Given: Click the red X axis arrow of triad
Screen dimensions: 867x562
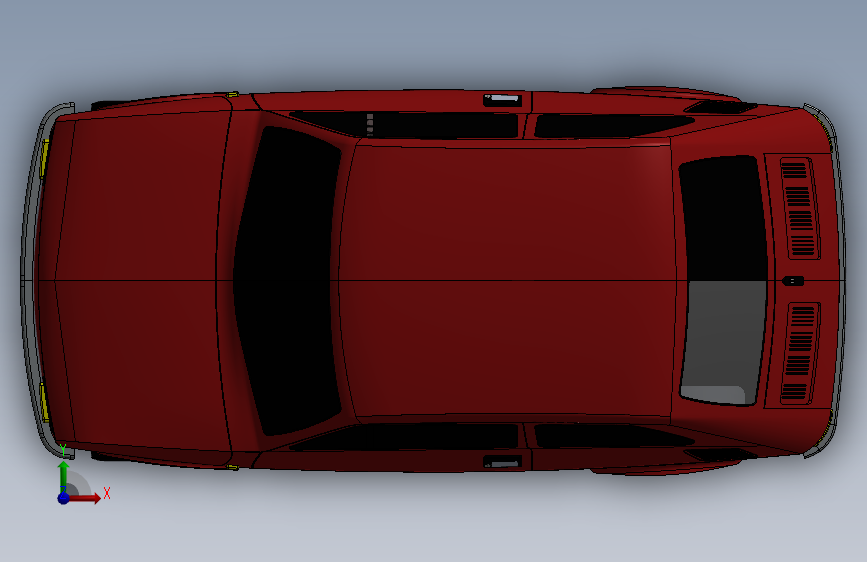Looking at the screenshot, I should (84, 498).
